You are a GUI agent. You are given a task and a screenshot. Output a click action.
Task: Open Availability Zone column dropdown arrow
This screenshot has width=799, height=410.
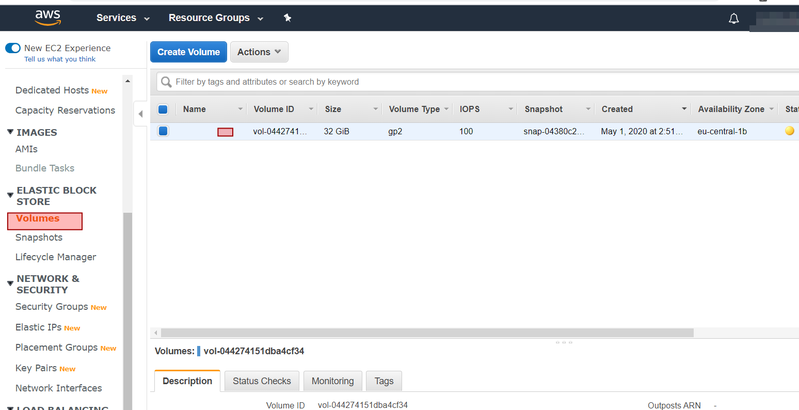(772, 109)
